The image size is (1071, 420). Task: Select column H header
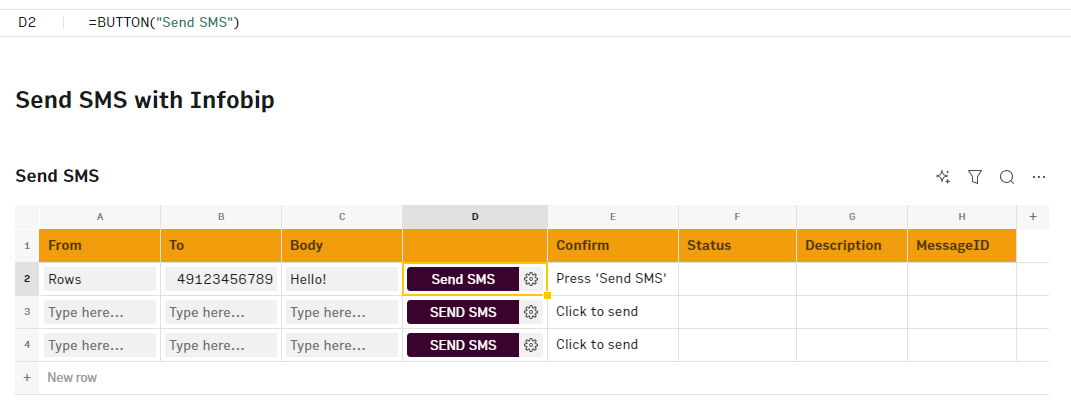962,216
